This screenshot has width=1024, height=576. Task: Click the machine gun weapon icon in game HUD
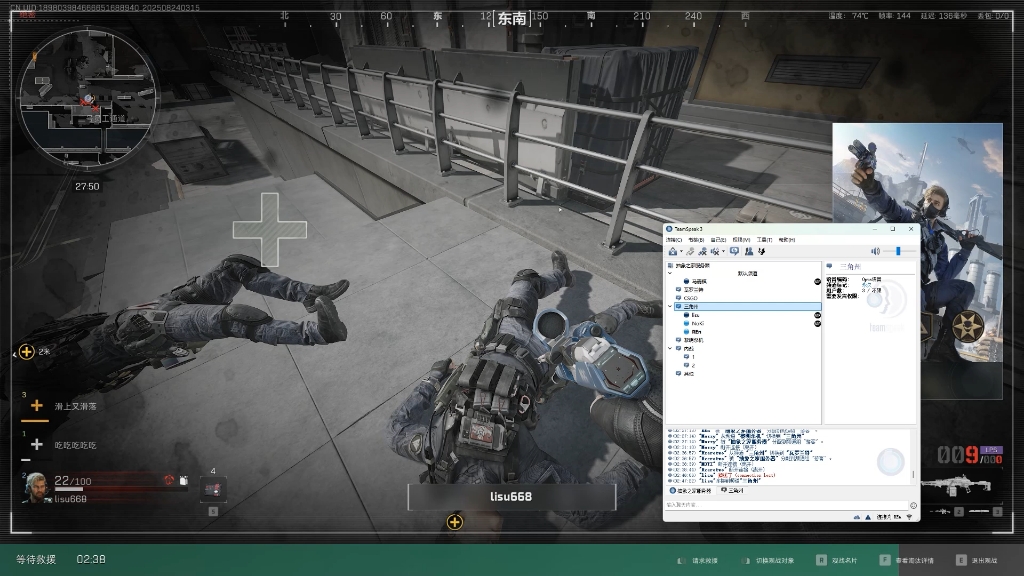955,485
